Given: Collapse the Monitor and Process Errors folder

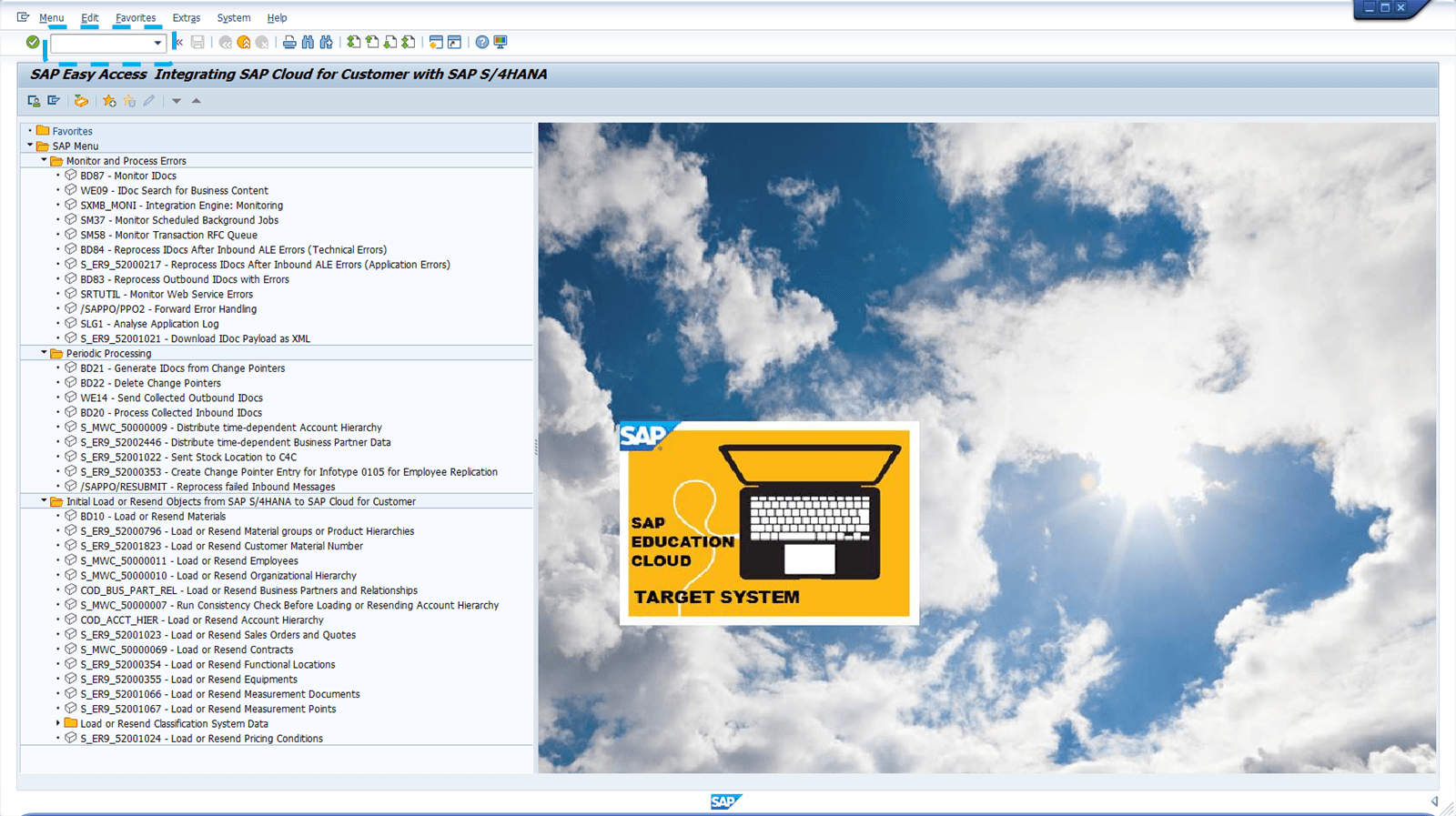Looking at the screenshot, I should [x=44, y=160].
